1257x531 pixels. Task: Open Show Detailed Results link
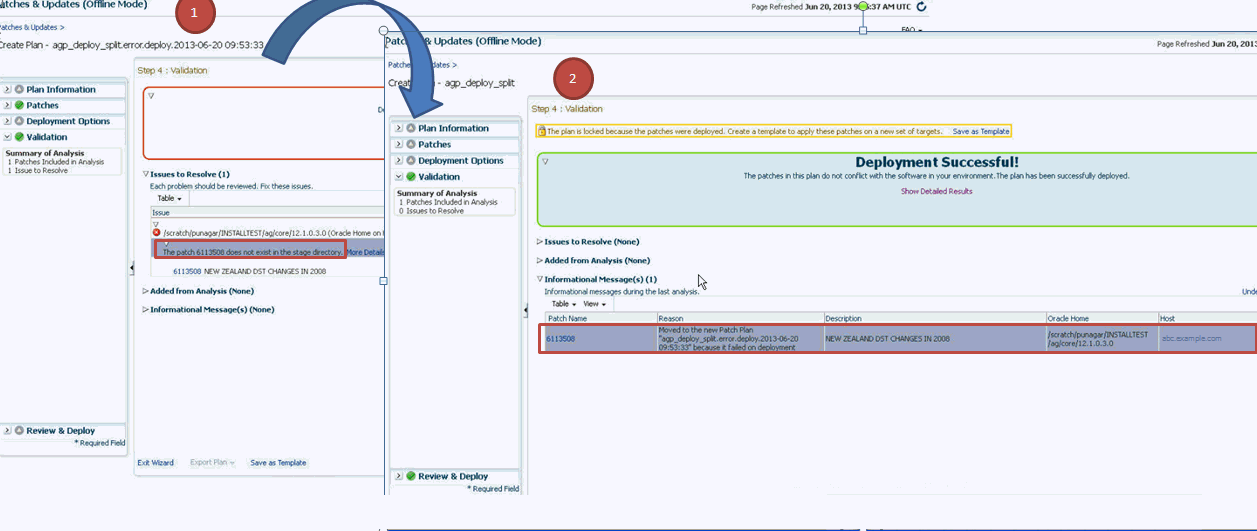[936, 191]
